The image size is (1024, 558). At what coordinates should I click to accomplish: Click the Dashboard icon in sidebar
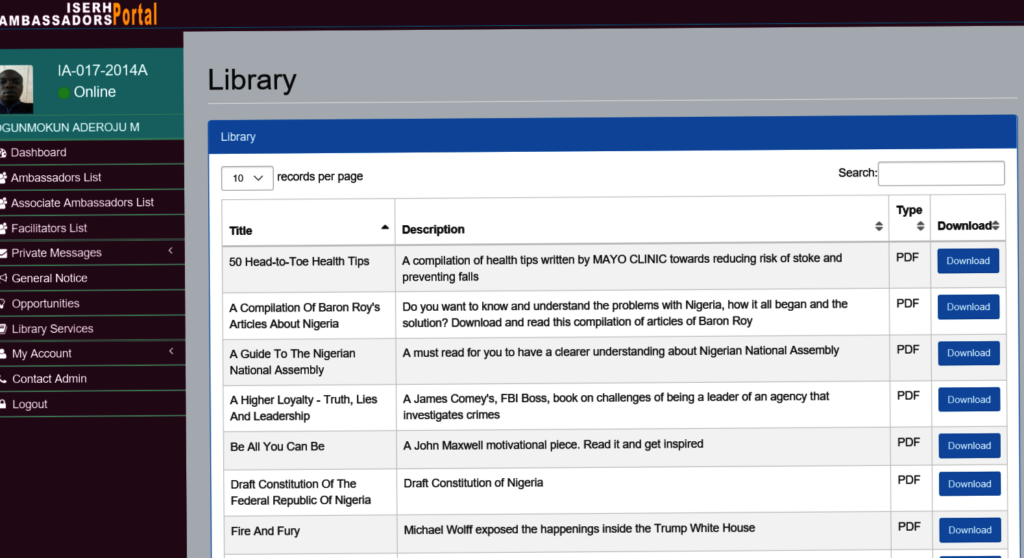3,153
